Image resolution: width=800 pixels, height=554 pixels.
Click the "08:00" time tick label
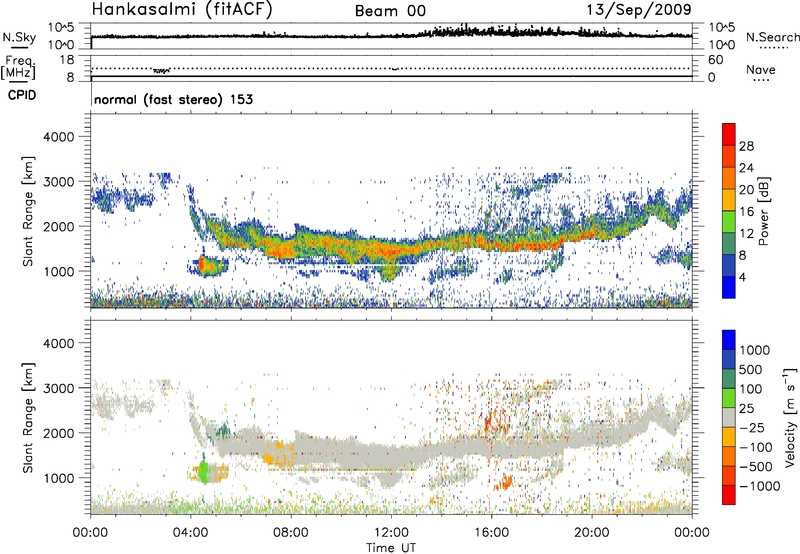tap(291, 533)
